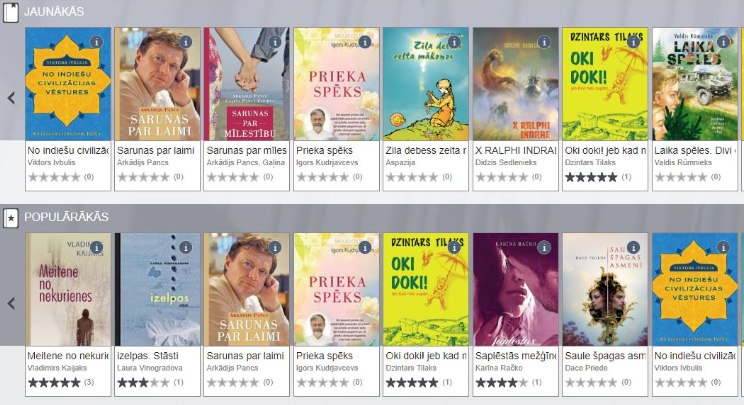The height and width of the screenshot is (405, 744).
Task: Click info icon on izelpas cover
Action: click(186, 248)
